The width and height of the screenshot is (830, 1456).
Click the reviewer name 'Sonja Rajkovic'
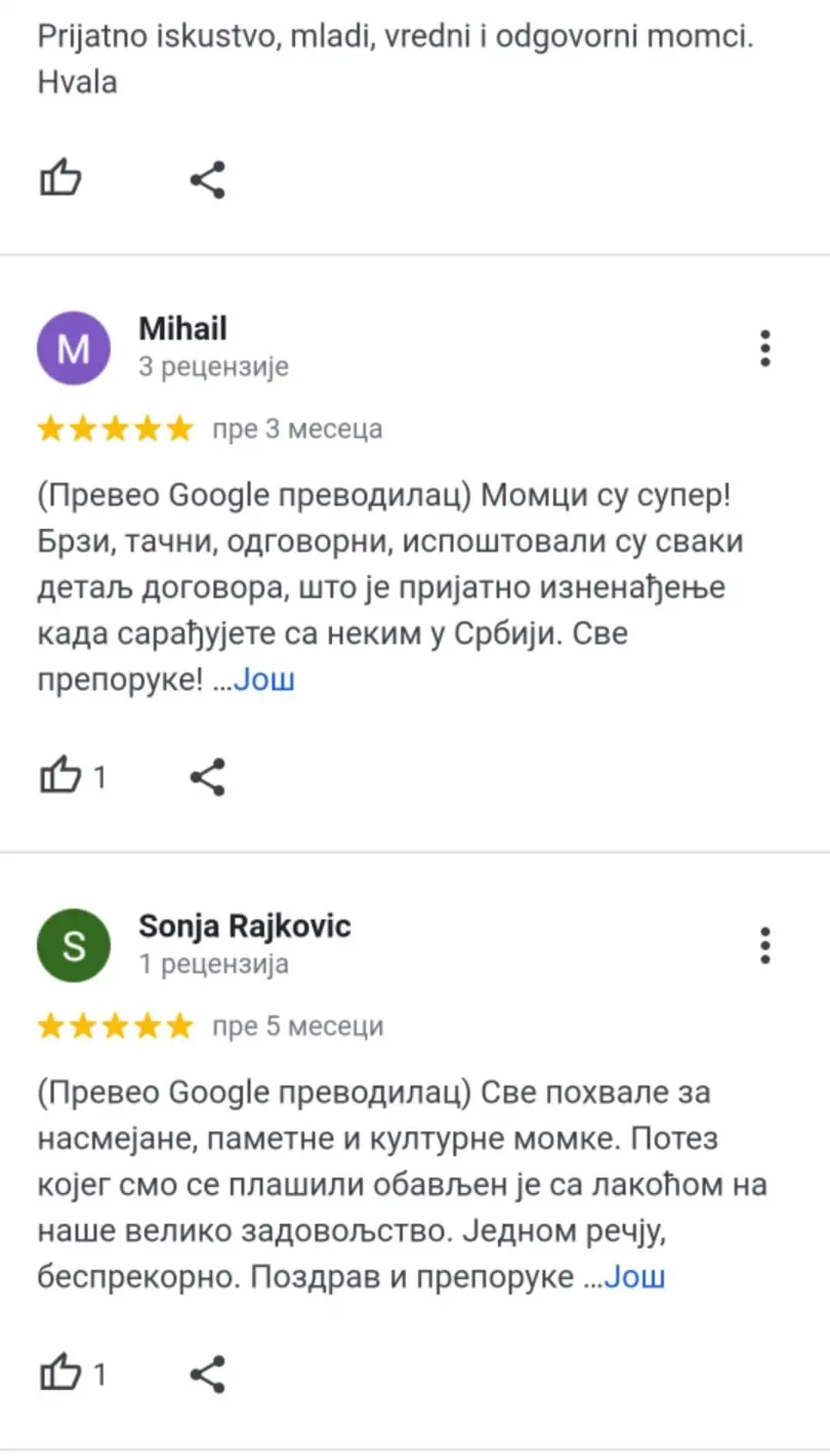pos(244,926)
